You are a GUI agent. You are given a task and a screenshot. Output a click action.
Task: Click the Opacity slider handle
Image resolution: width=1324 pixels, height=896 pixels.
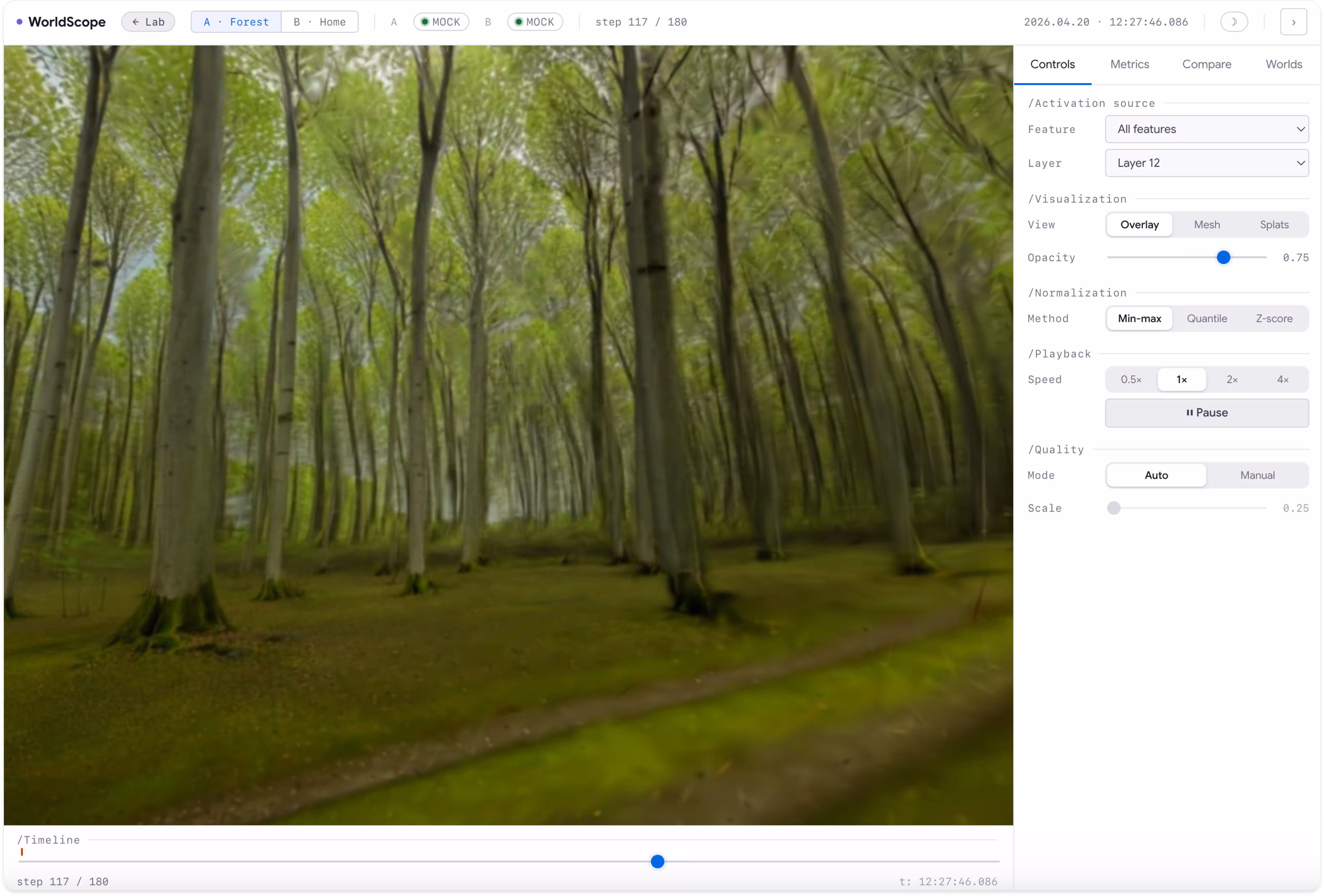(x=1223, y=257)
